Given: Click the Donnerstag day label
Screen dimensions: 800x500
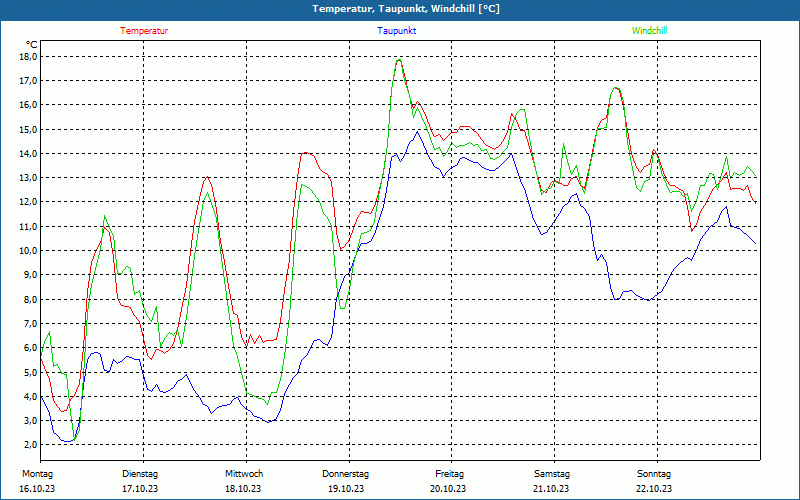Looking at the screenshot, I should point(346,473).
